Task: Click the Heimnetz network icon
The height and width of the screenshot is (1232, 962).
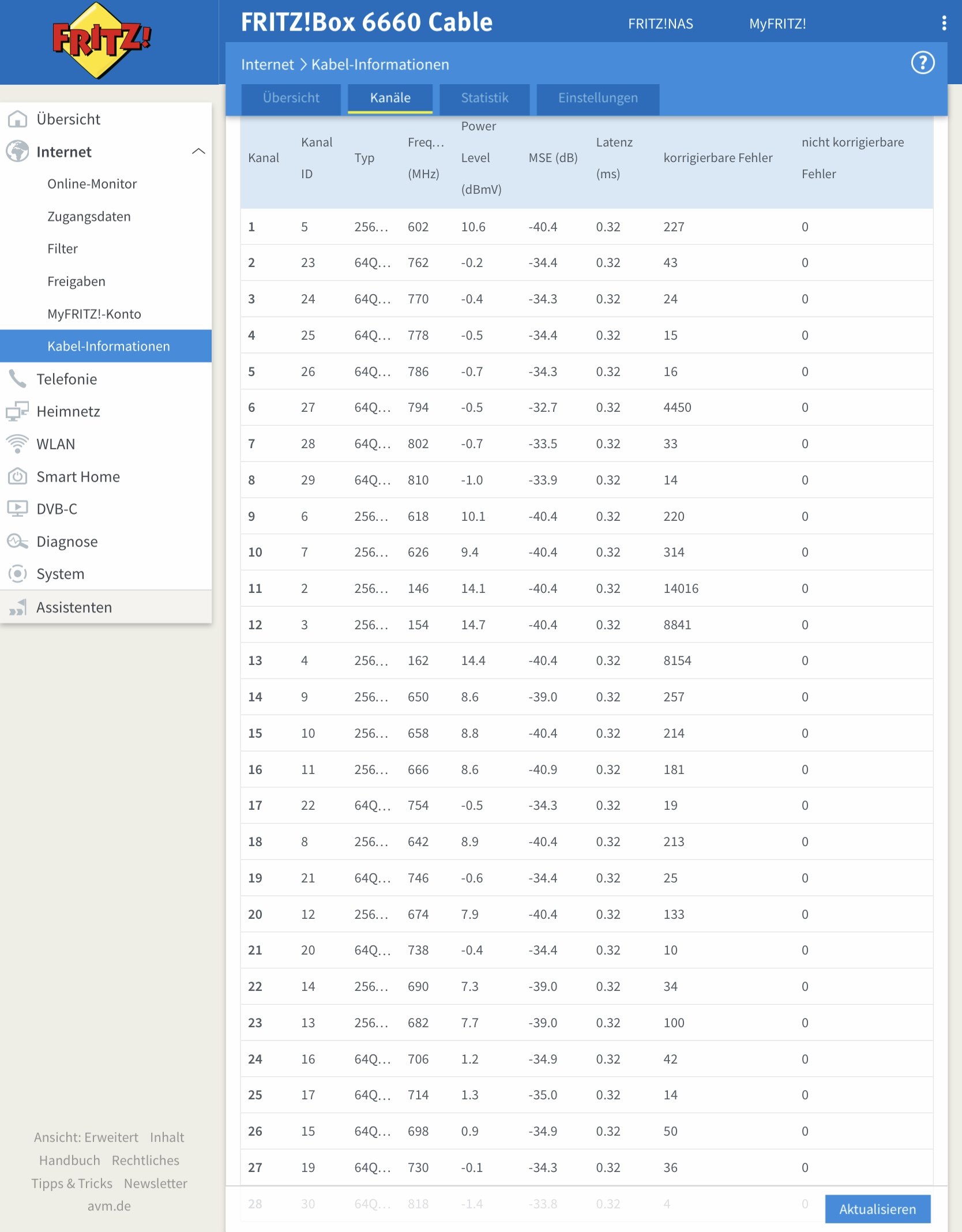Action: 17,411
